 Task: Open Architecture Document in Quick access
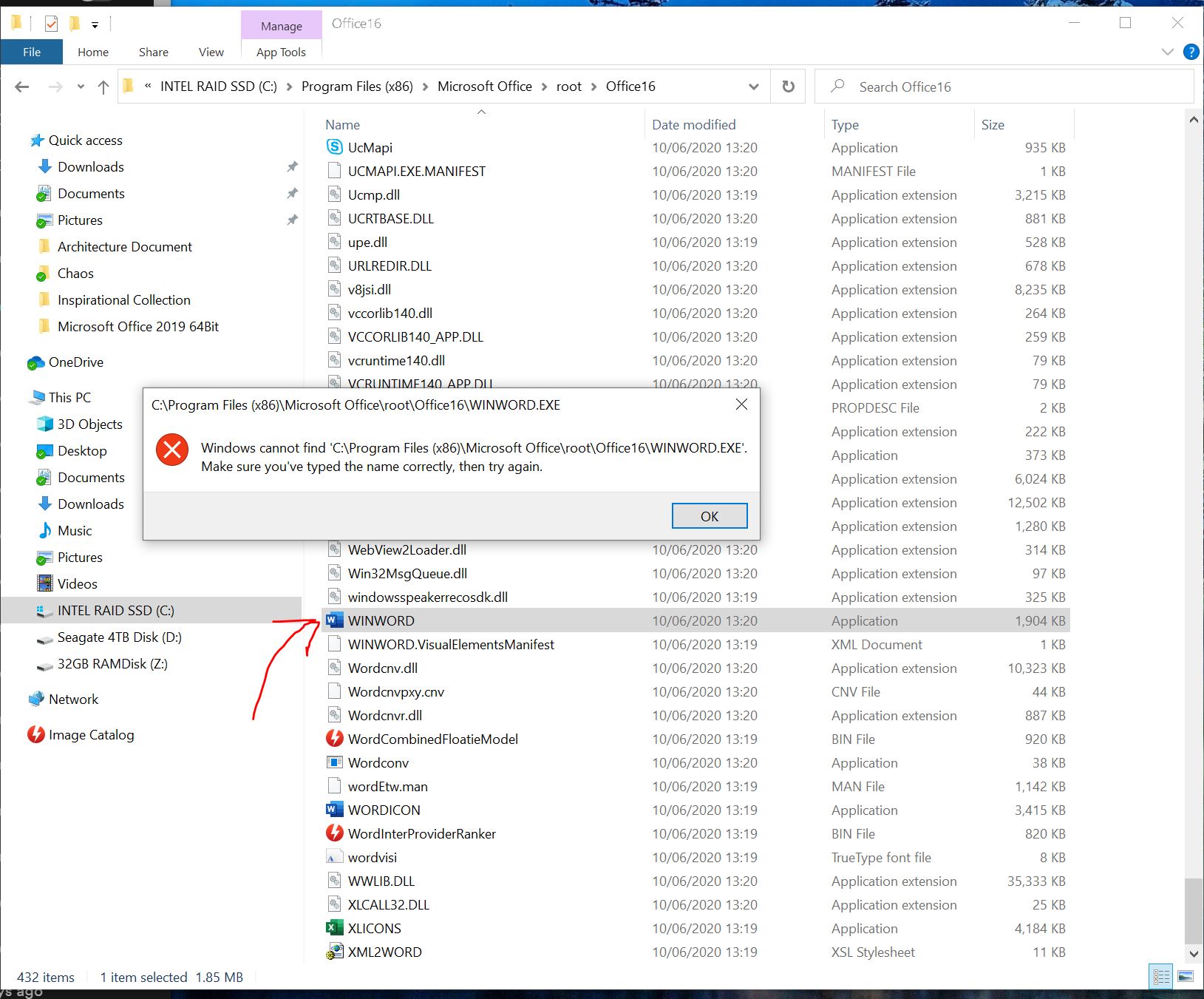tap(124, 246)
